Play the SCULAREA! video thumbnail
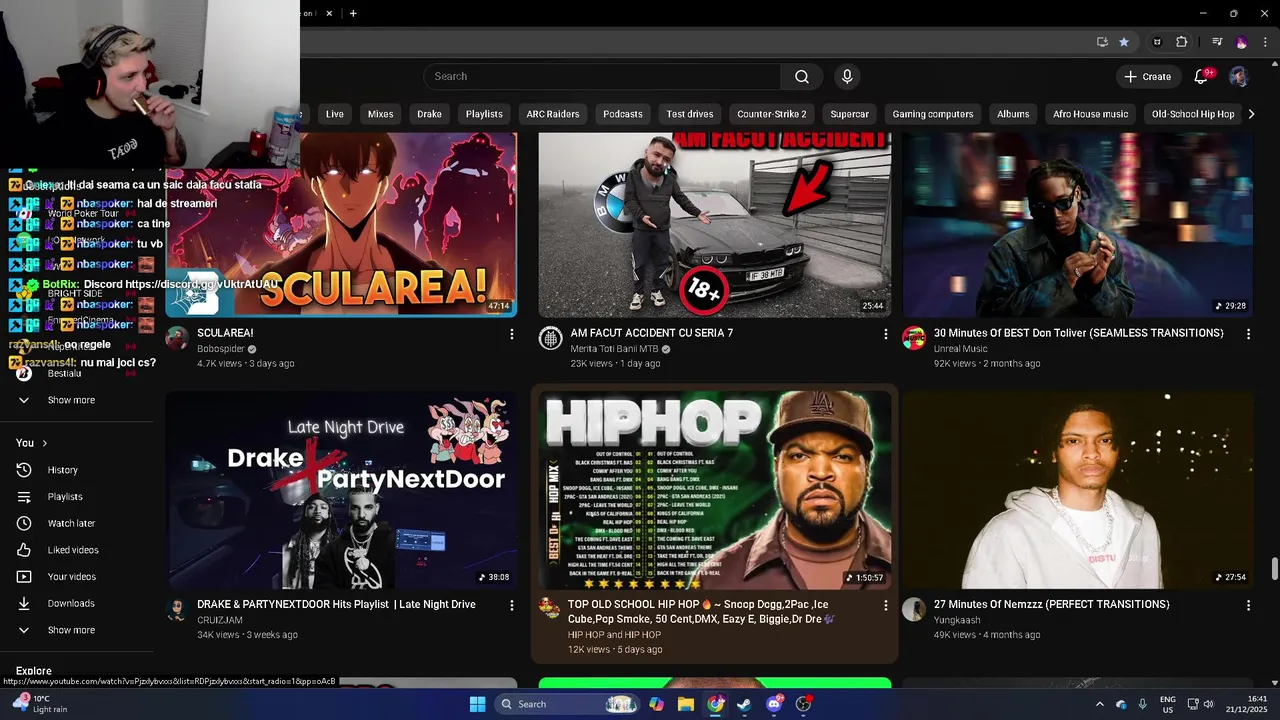 341,225
